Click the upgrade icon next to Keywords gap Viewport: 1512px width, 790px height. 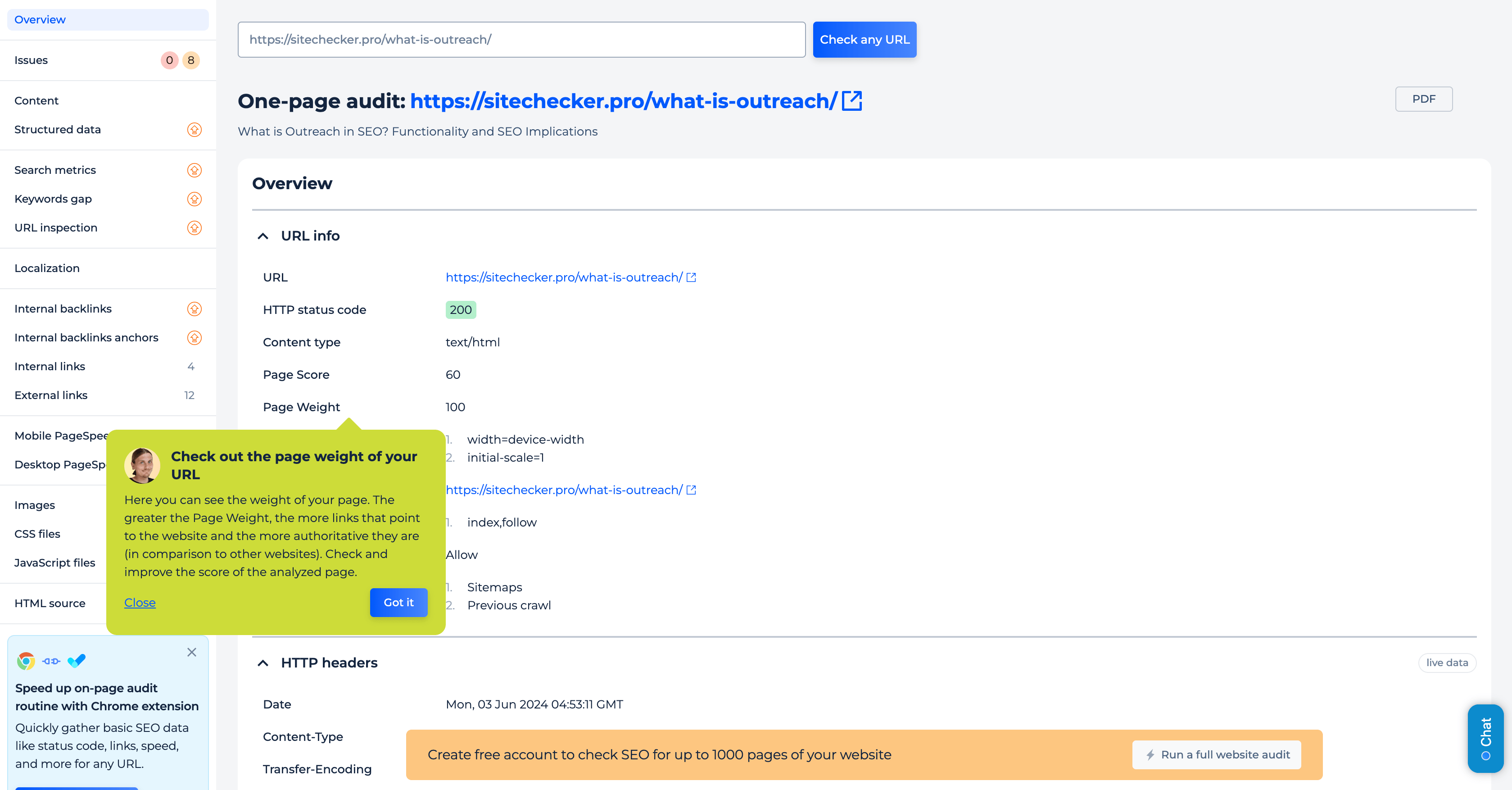(194, 199)
